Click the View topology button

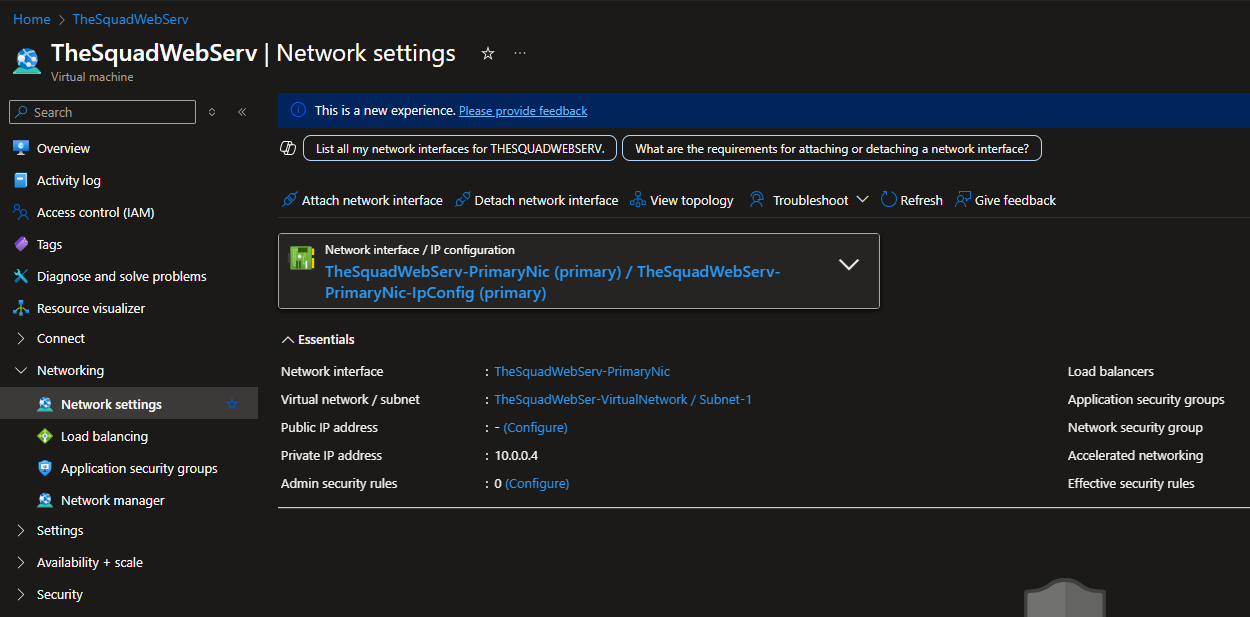coord(682,200)
